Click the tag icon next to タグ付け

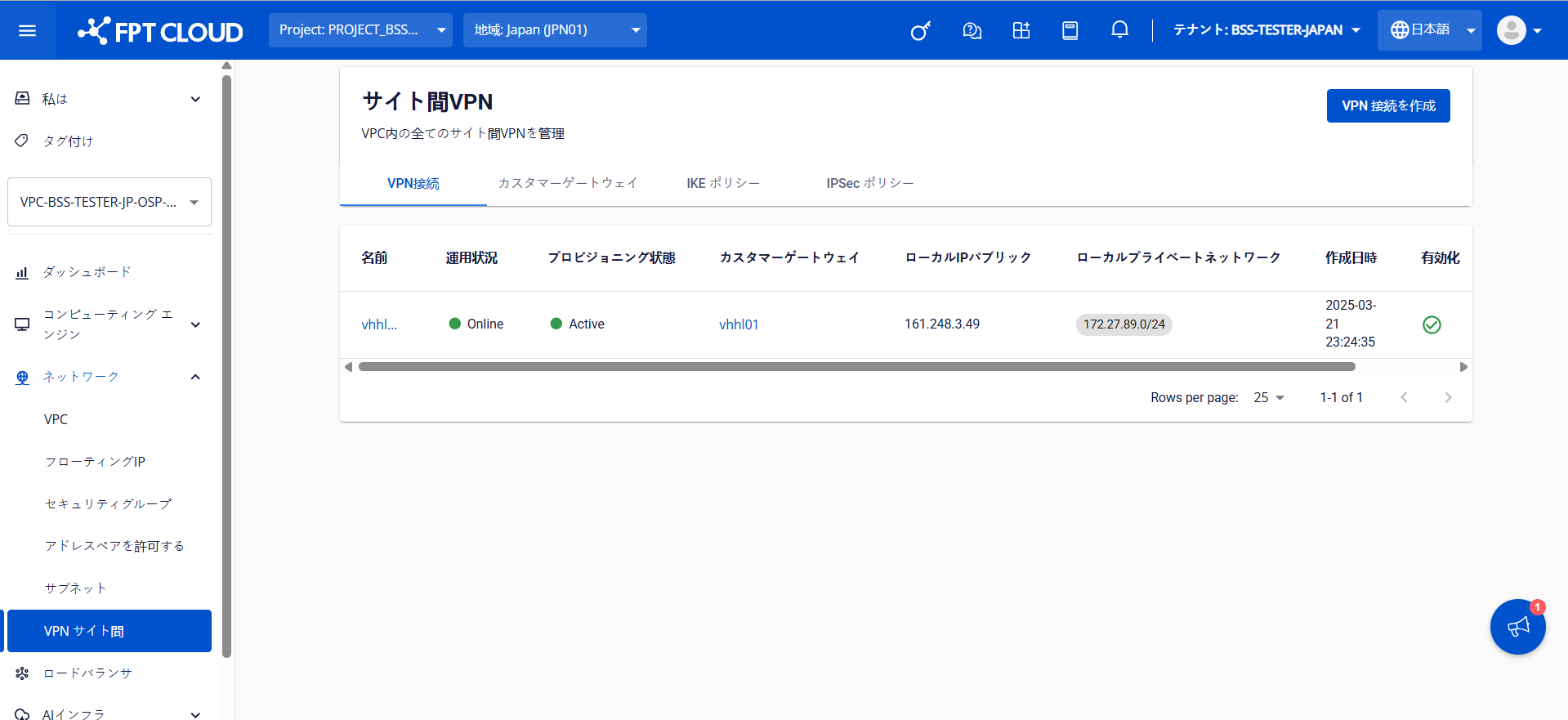click(22, 141)
